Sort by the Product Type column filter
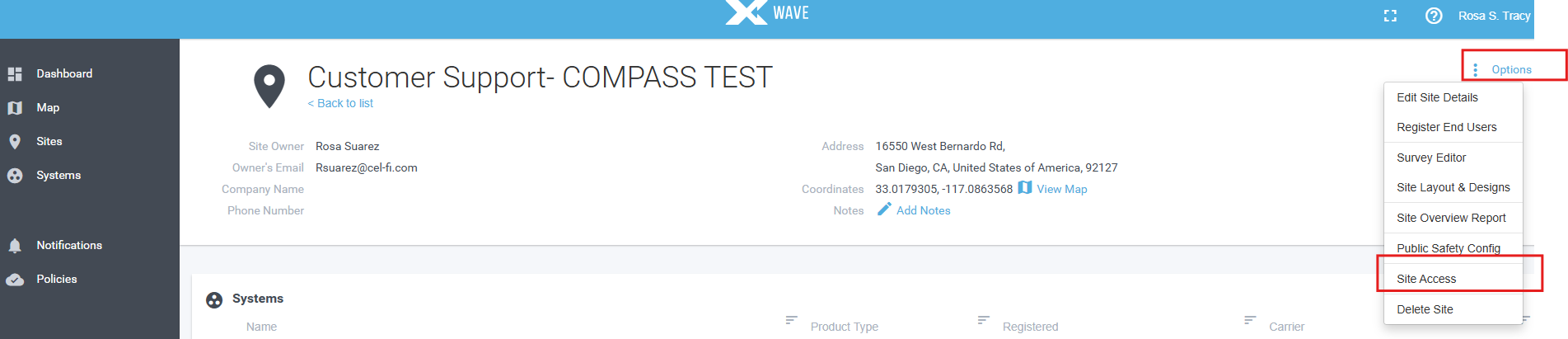 (x=792, y=319)
